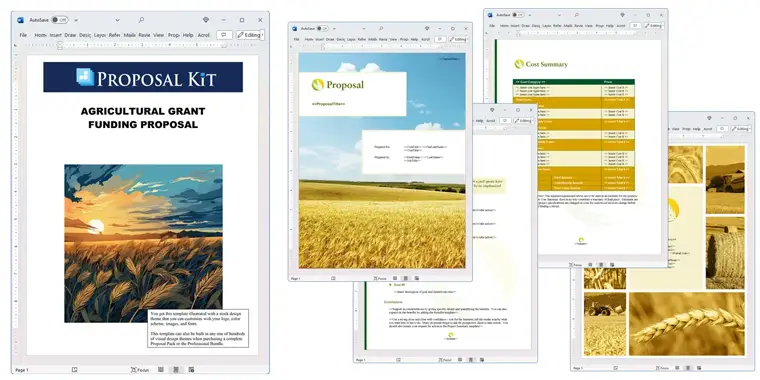The height and width of the screenshot is (380, 760).
Task: Expand Quick Access Toolbar options in Agricultural Grant window
Action: pos(76,20)
